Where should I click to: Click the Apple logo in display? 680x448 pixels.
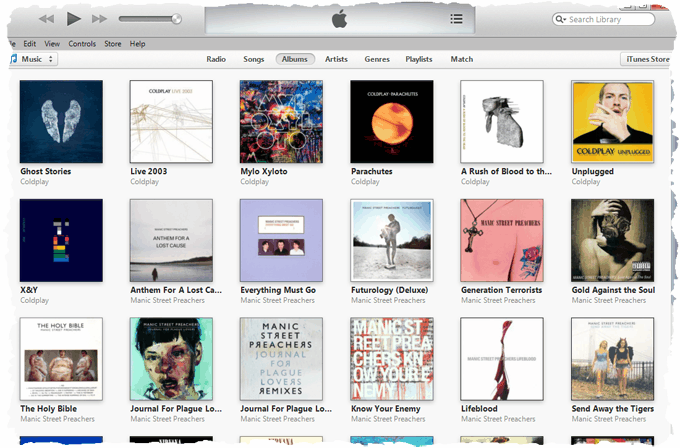[340, 19]
